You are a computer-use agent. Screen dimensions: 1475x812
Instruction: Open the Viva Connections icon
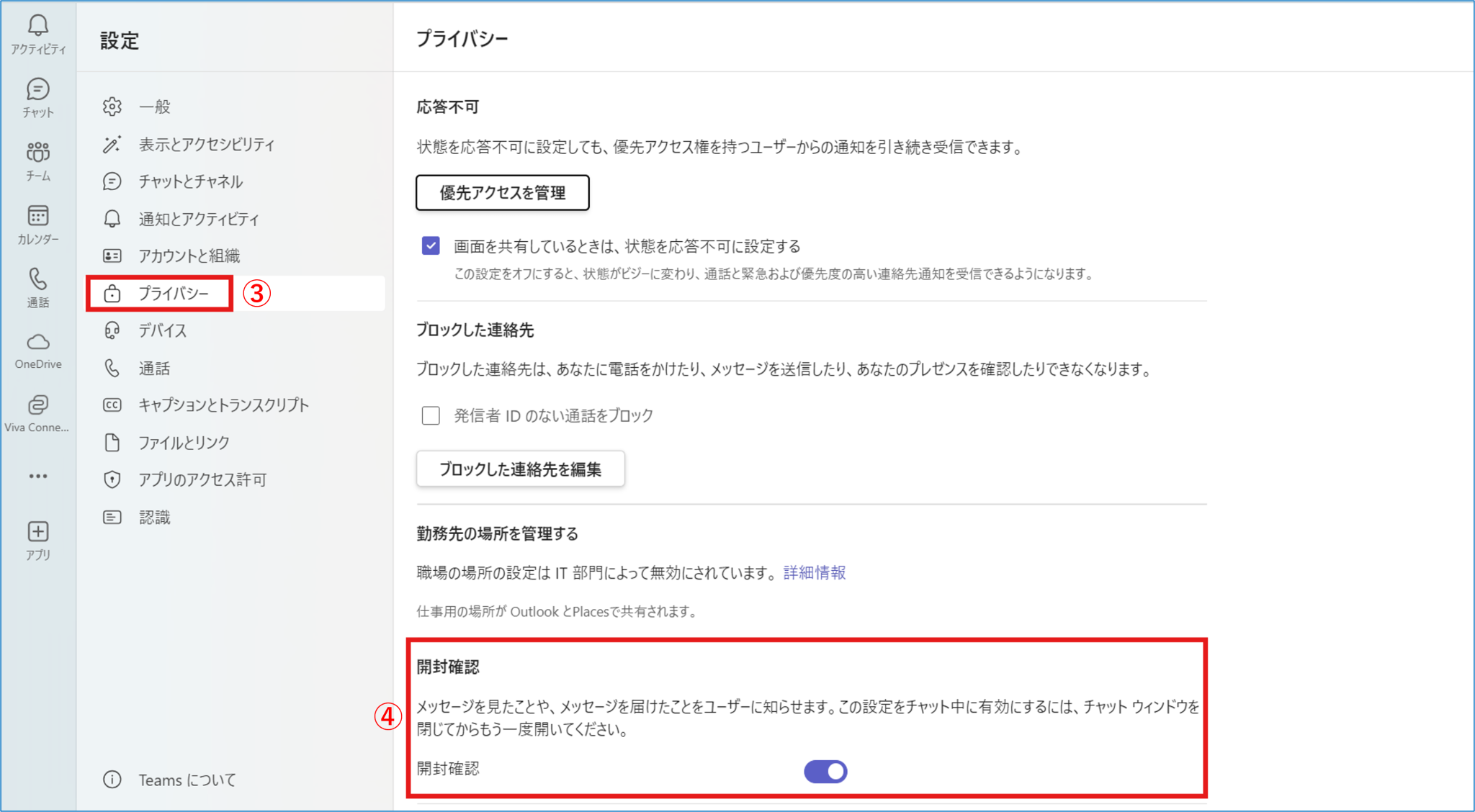pyautogui.click(x=38, y=413)
